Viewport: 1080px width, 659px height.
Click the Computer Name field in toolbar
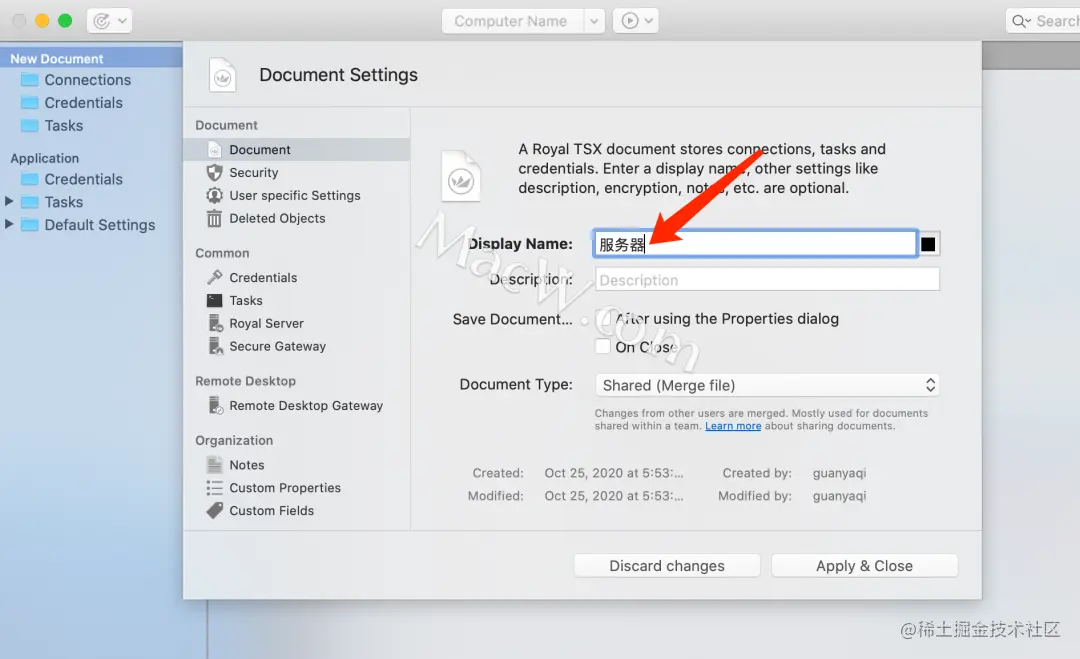pos(512,21)
